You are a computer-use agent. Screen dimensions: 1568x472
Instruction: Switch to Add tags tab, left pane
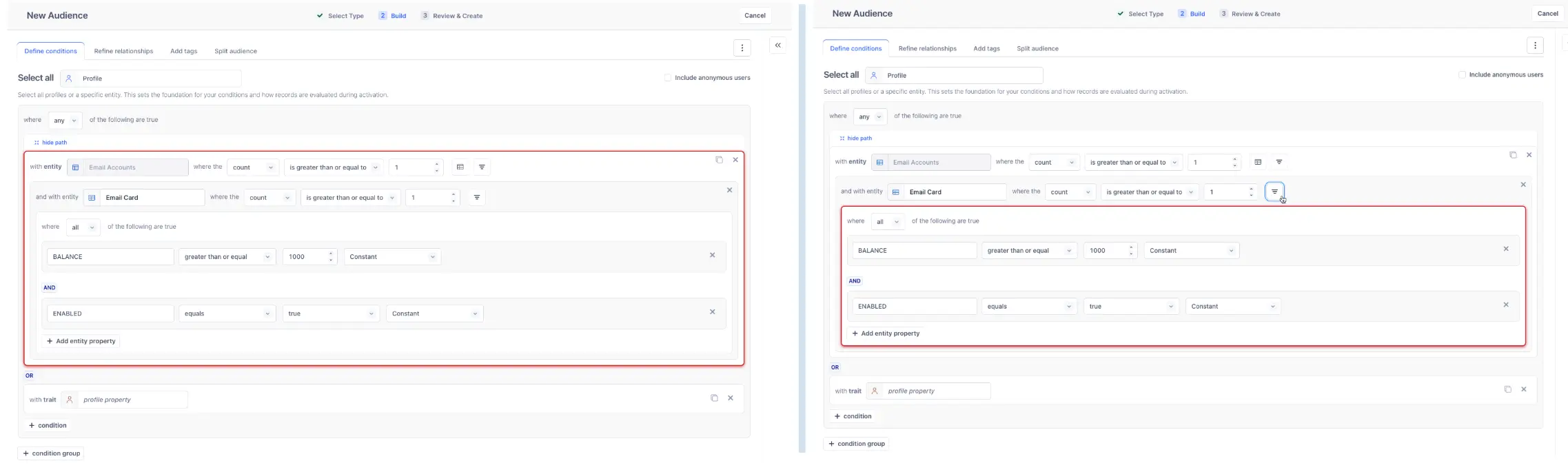pyautogui.click(x=184, y=51)
